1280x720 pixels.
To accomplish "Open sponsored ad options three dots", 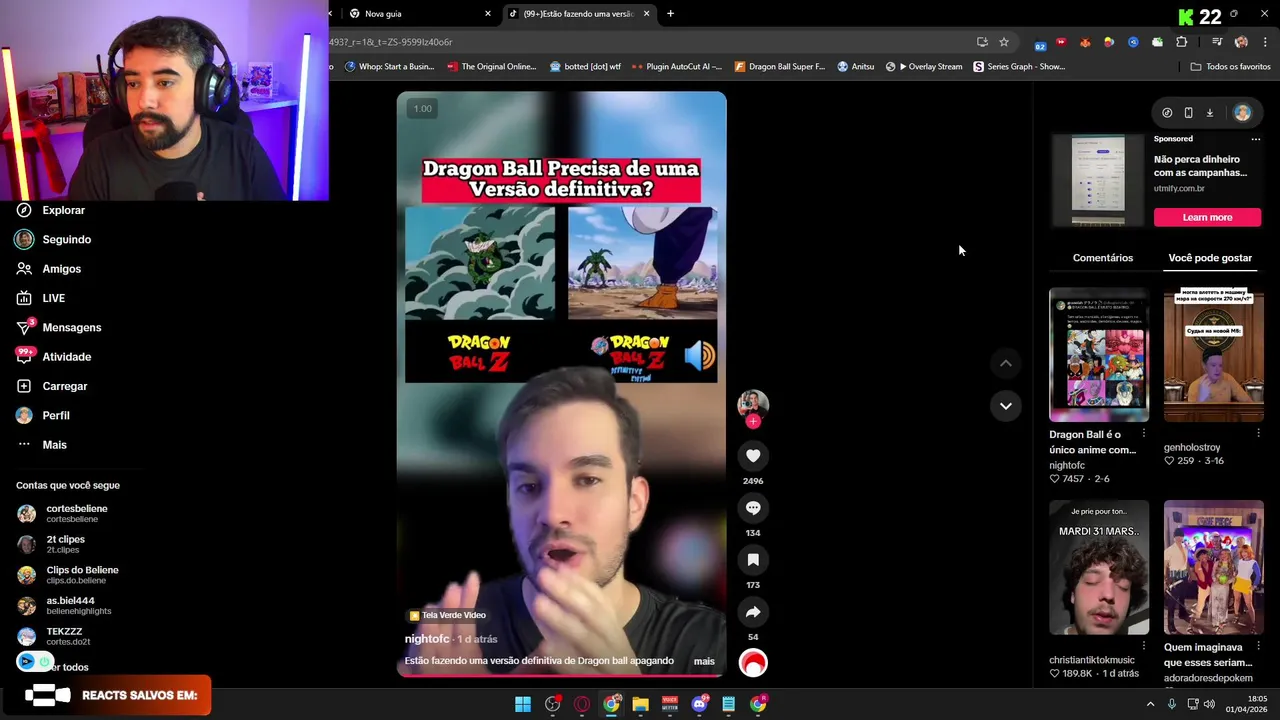I will click(1255, 139).
